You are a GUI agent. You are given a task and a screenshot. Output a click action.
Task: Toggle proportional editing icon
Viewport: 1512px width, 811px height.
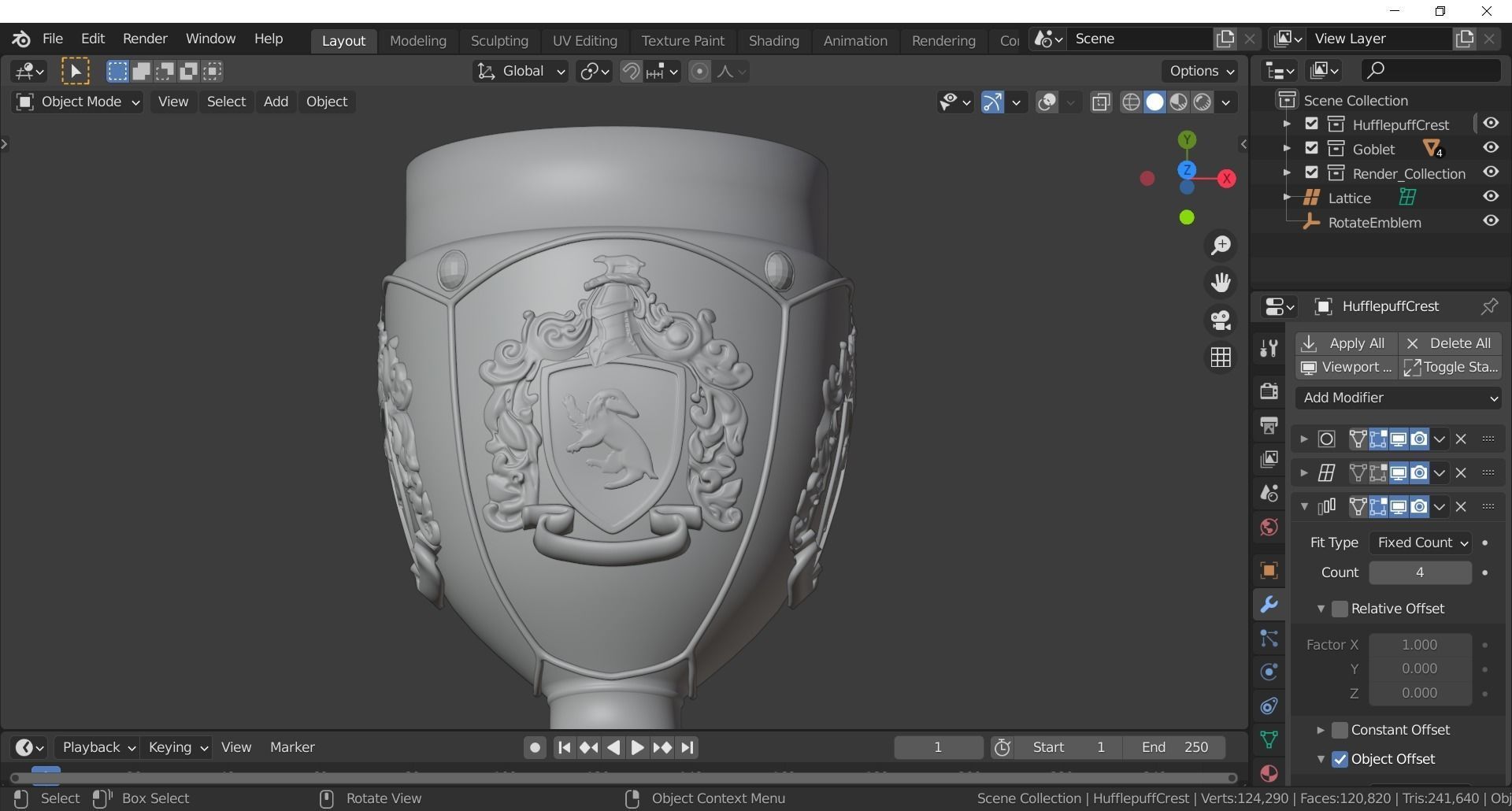pos(699,72)
